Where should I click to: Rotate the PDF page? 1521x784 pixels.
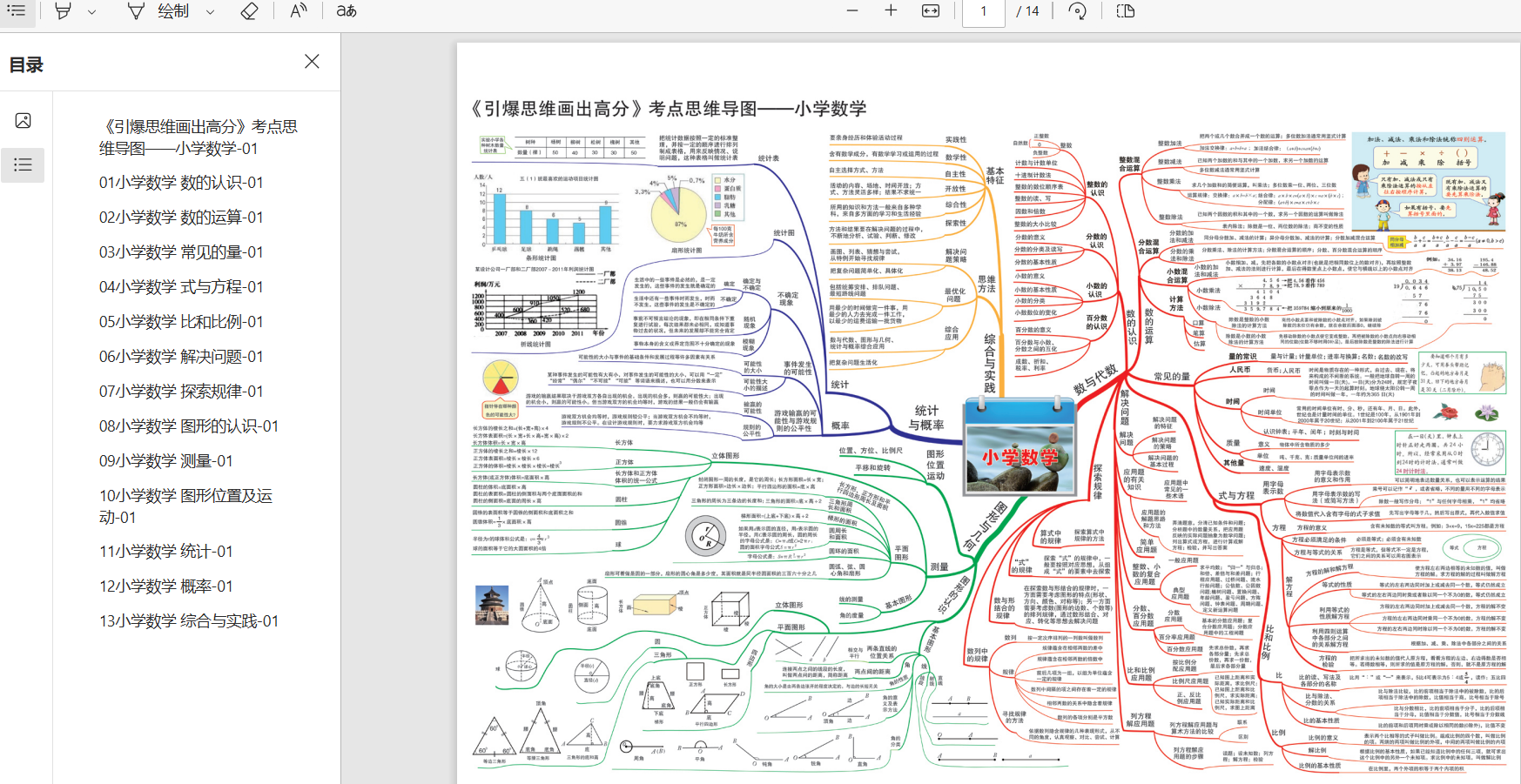(x=1077, y=10)
